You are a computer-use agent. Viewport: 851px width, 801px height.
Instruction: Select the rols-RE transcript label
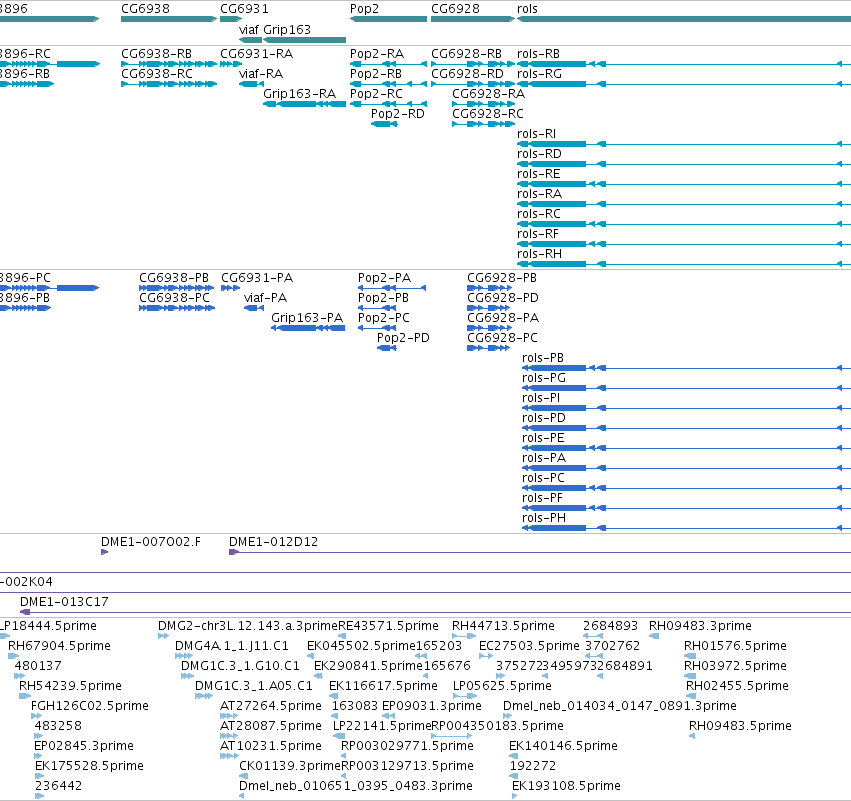538,174
